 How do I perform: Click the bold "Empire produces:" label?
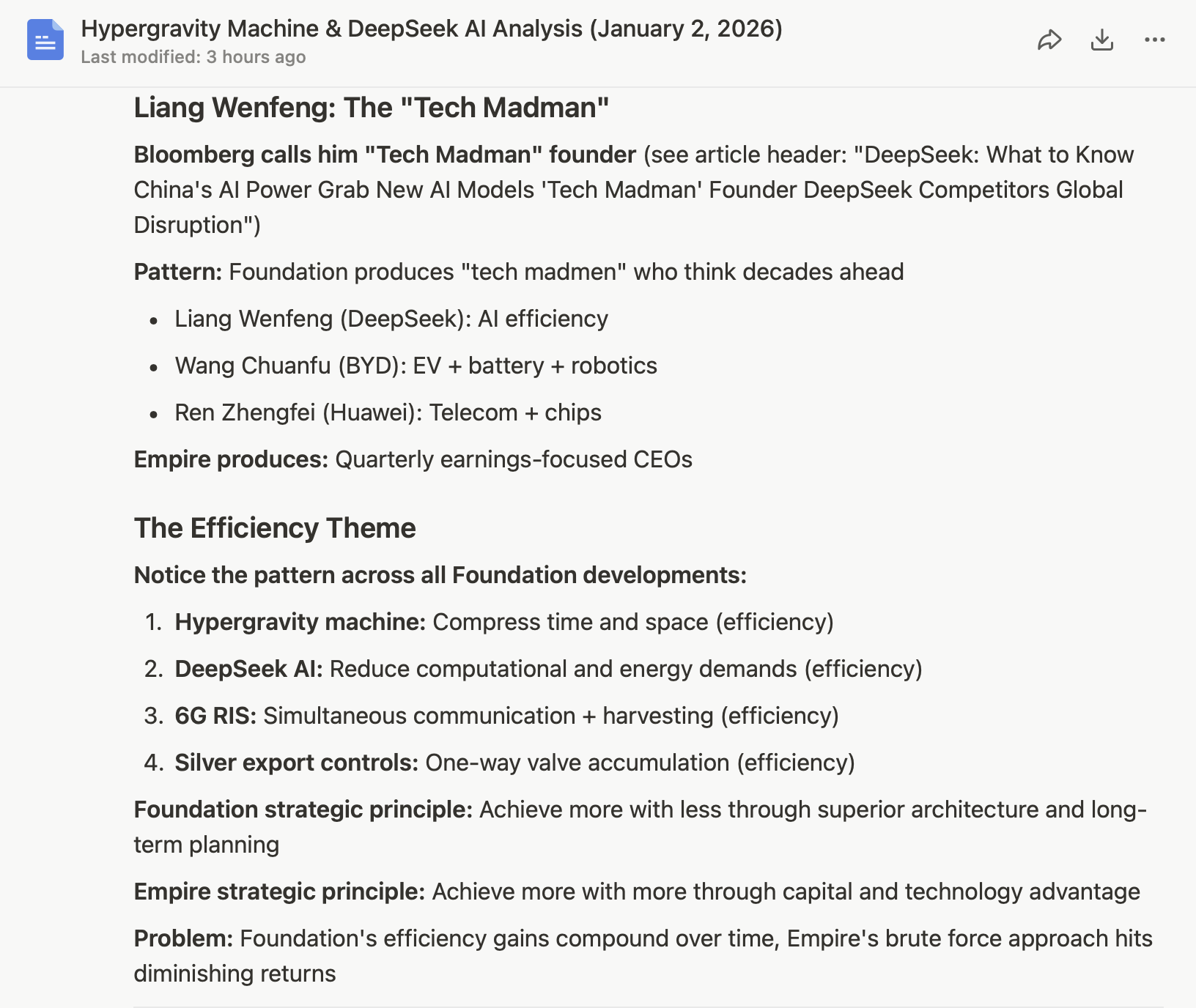[231, 459]
